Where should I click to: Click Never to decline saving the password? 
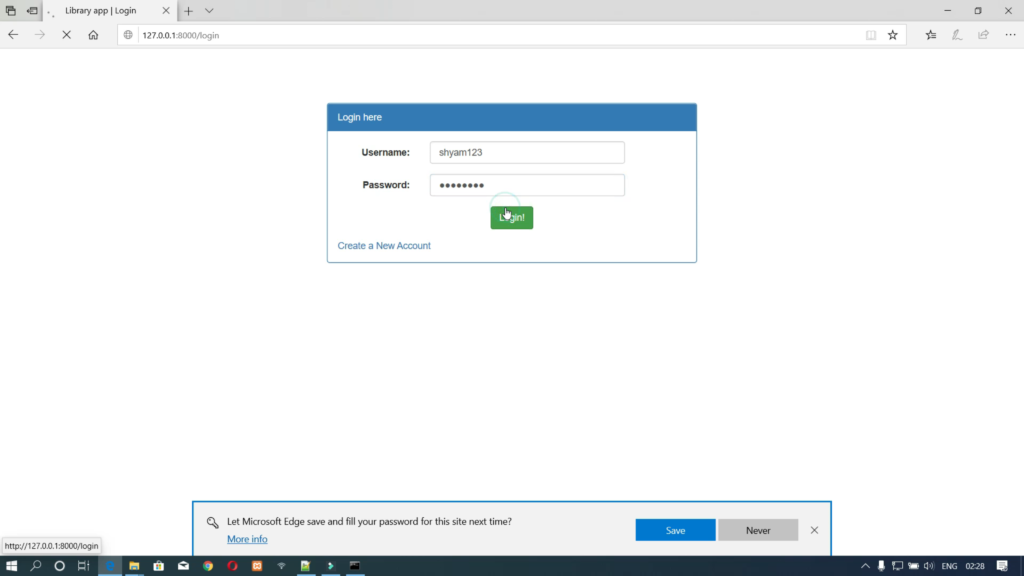[x=758, y=530]
